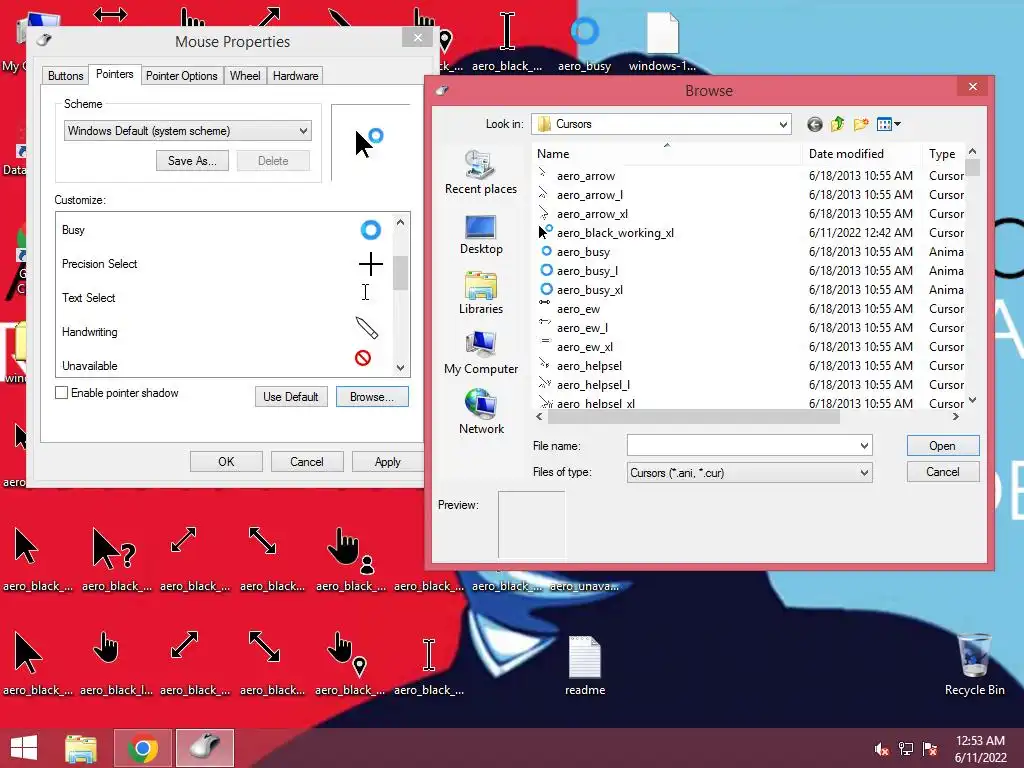Click Cancel in Mouse Properties
1024x768 pixels.
click(306, 462)
